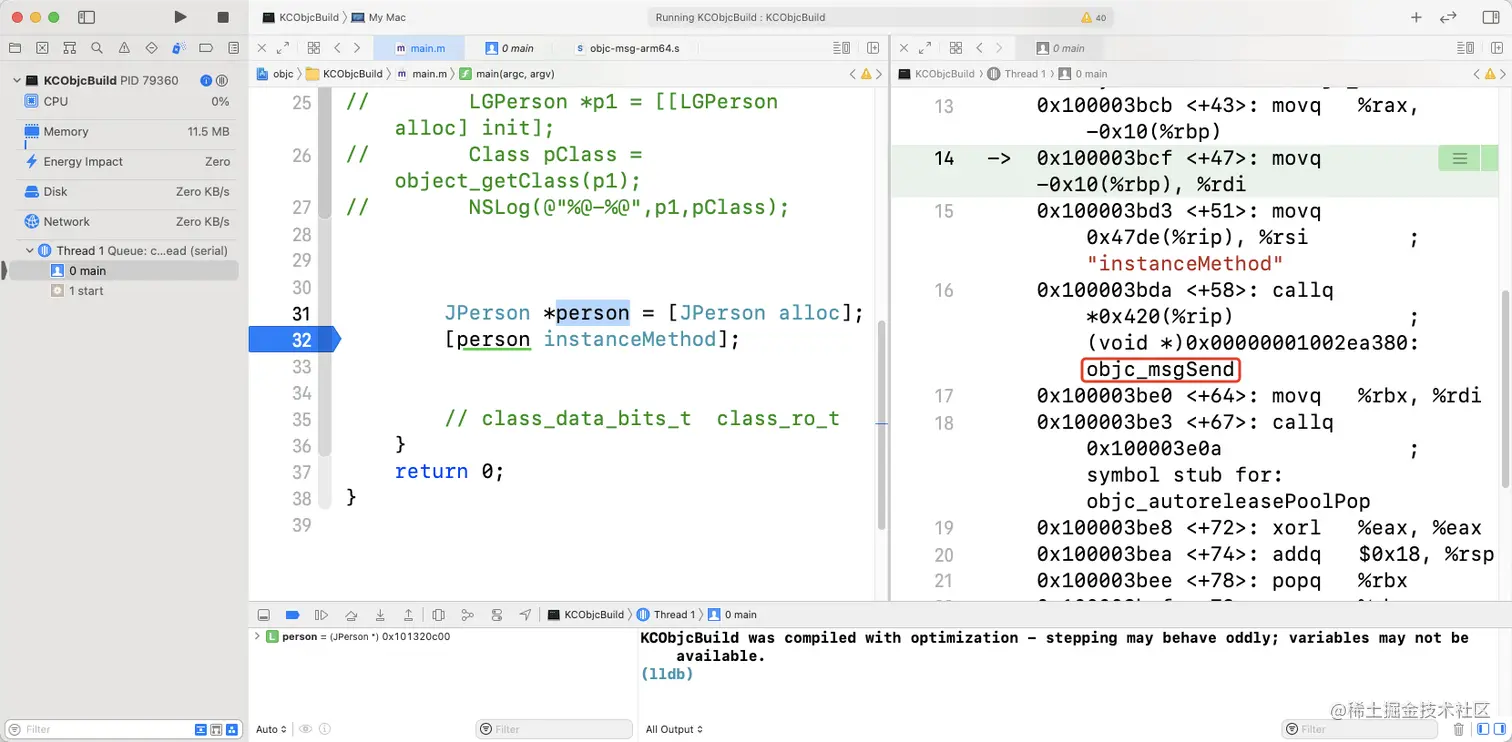
Task: Choose the My Mac run destination
Action: point(379,18)
